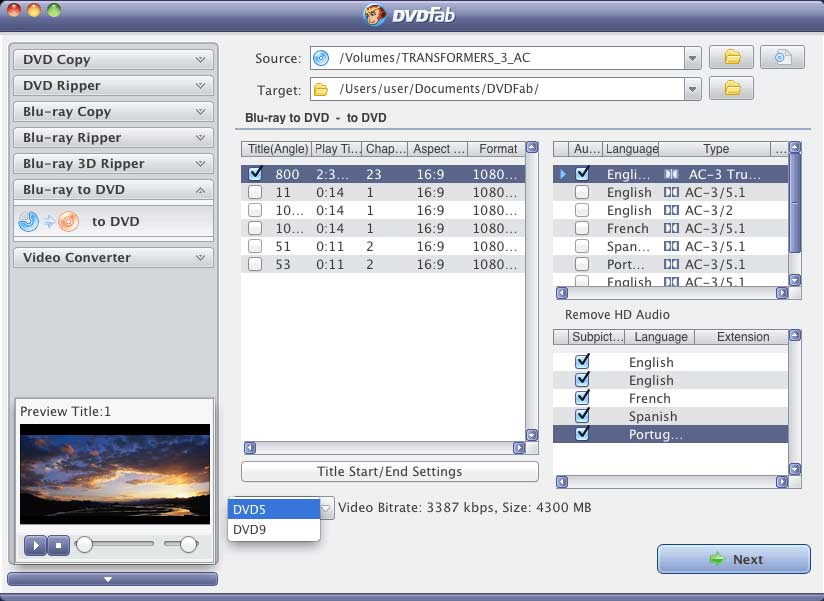Open Target path dropdown

pyautogui.click(x=692, y=89)
